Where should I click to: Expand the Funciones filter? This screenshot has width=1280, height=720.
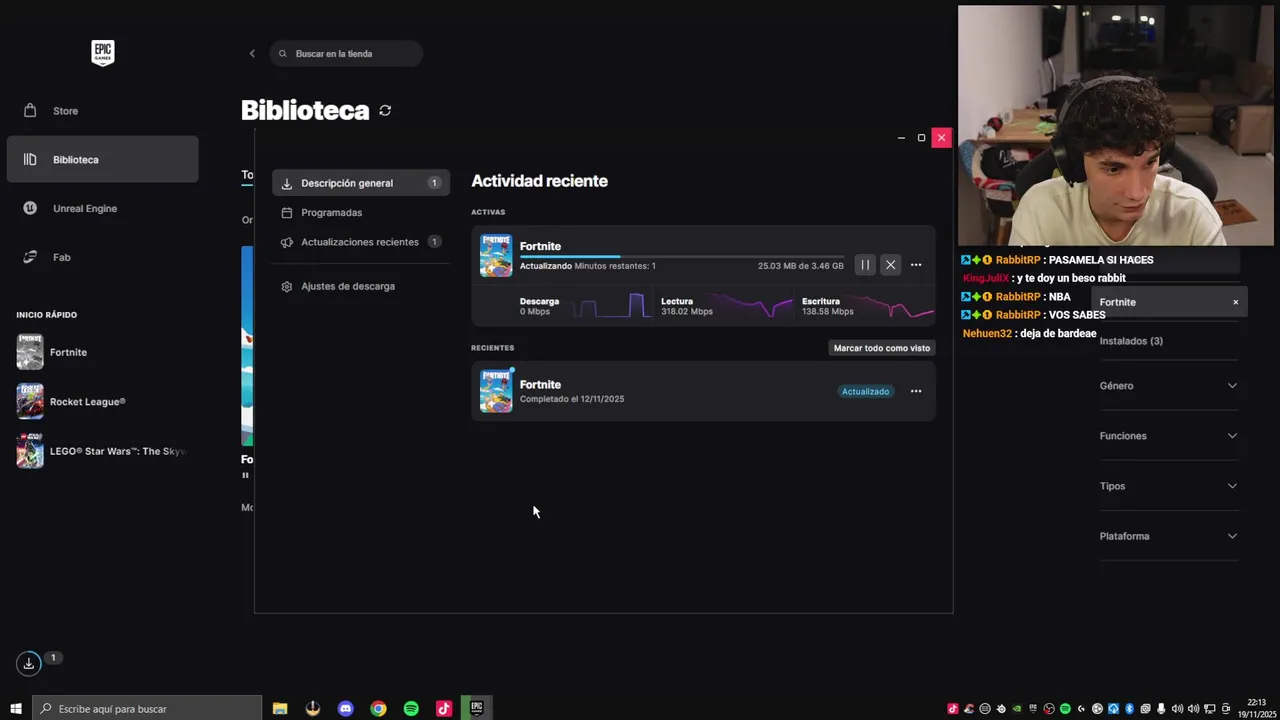point(1169,436)
